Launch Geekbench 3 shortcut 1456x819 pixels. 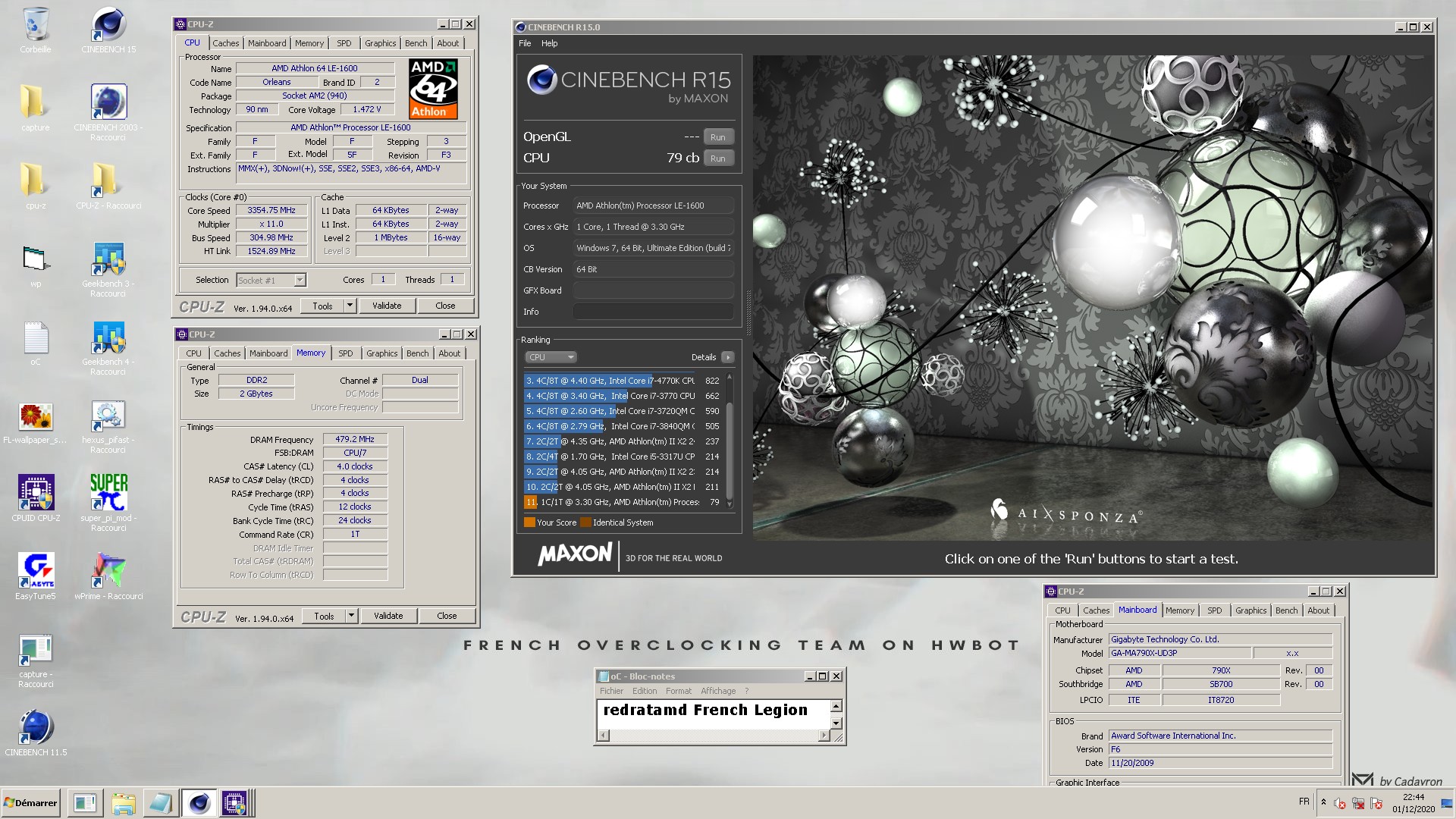point(108,269)
